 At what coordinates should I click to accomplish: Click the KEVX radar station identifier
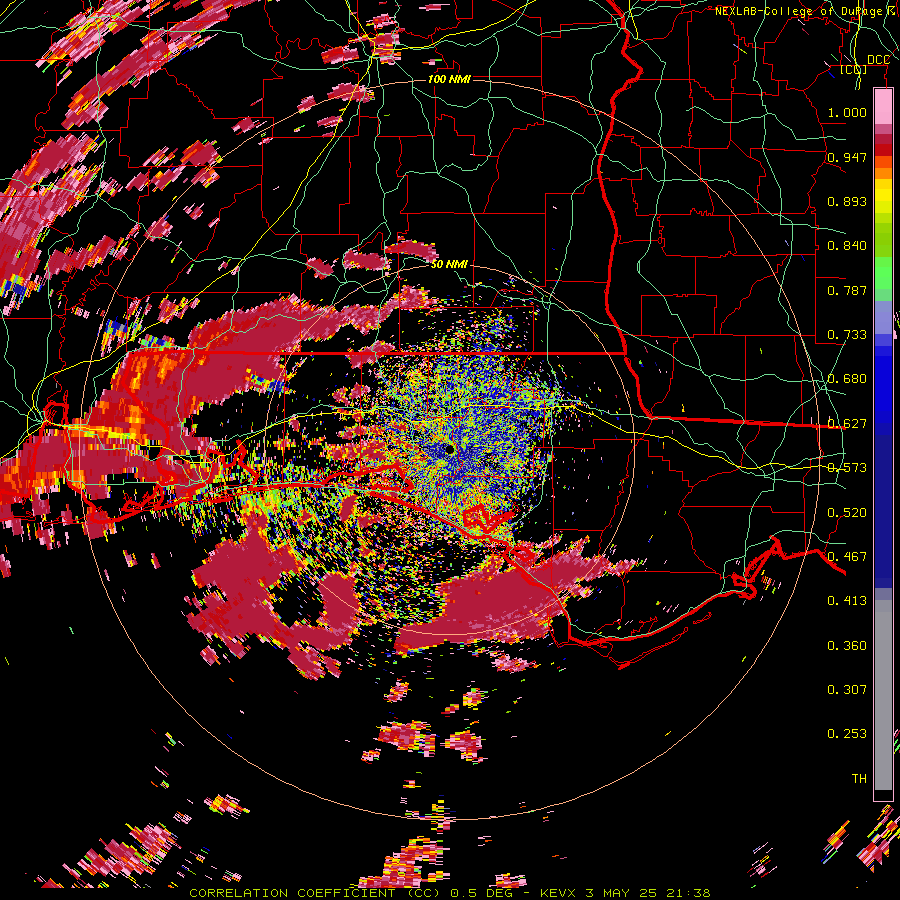coord(559,893)
